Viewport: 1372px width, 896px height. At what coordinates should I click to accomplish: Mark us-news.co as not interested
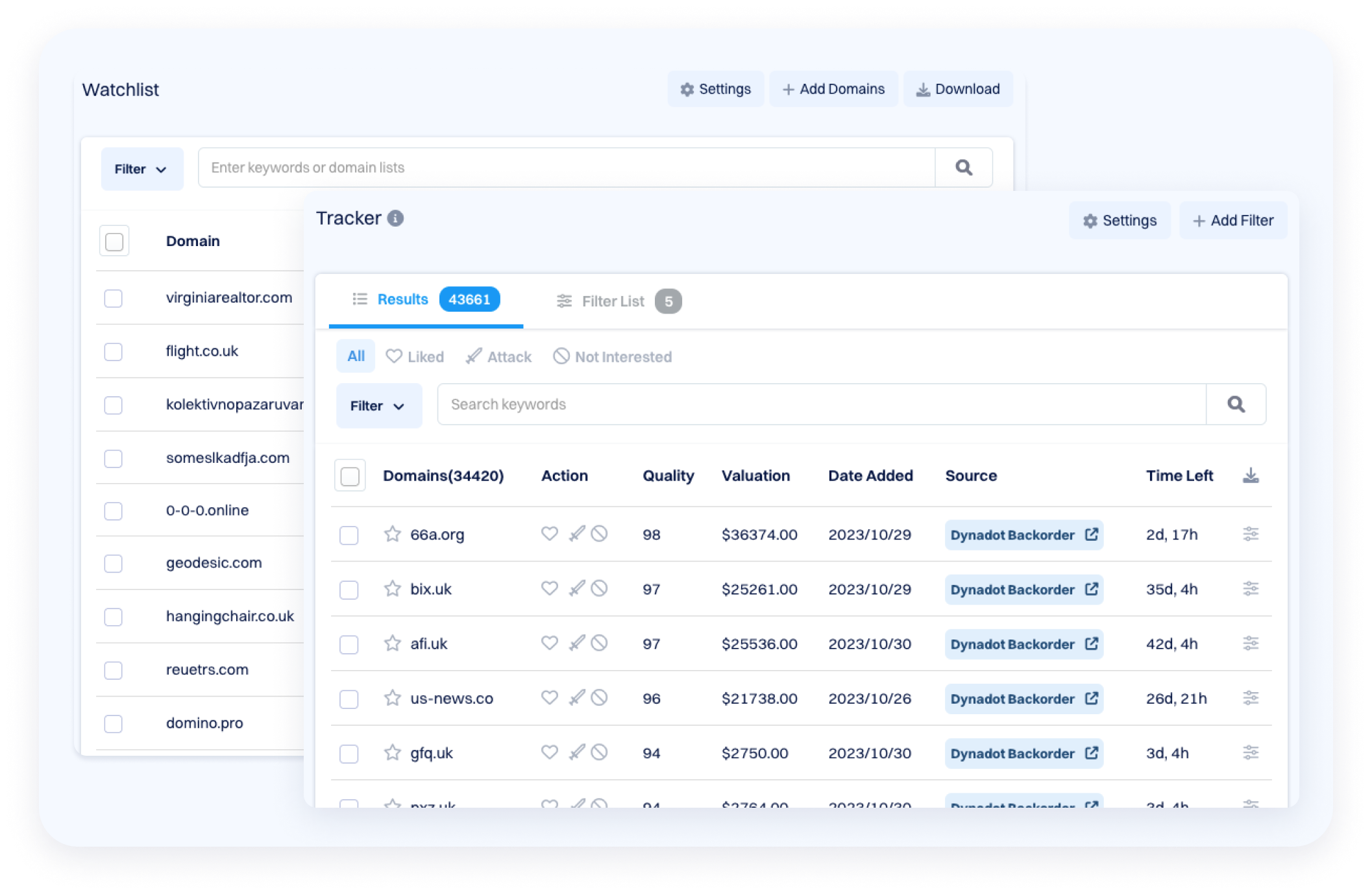pos(599,698)
